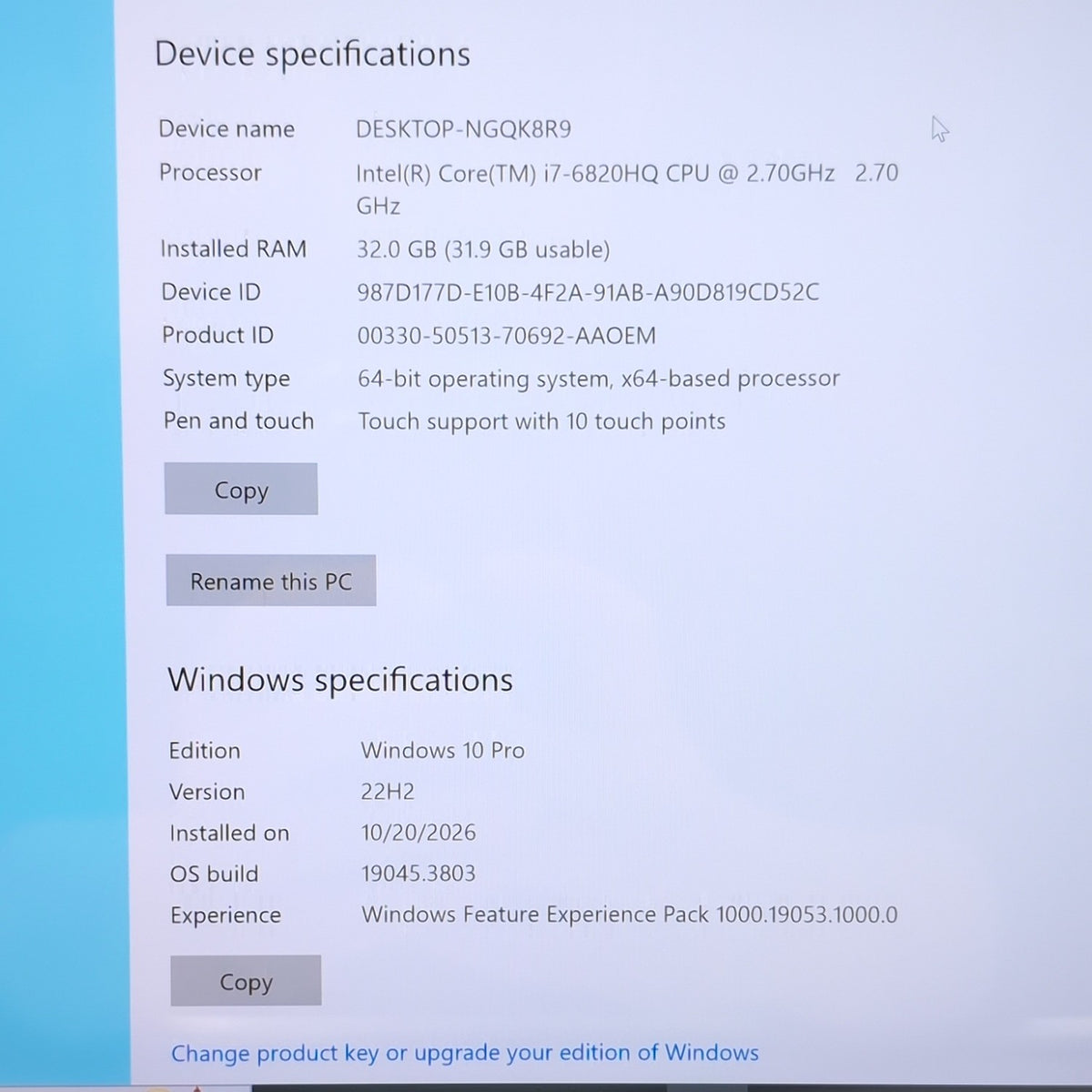Viewport: 1092px width, 1092px height.
Task: Click the Windows Feature Experience Pack value
Action: (x=630, y=915)
